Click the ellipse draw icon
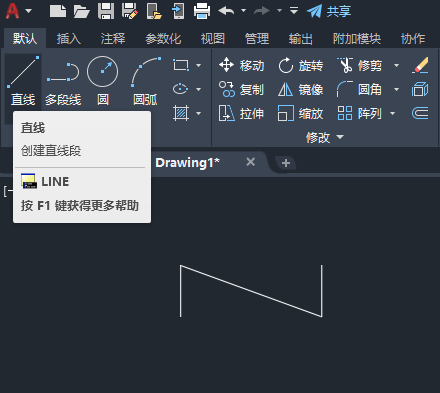The height and width of the screenshot is (393, 440). coord(180,89)
